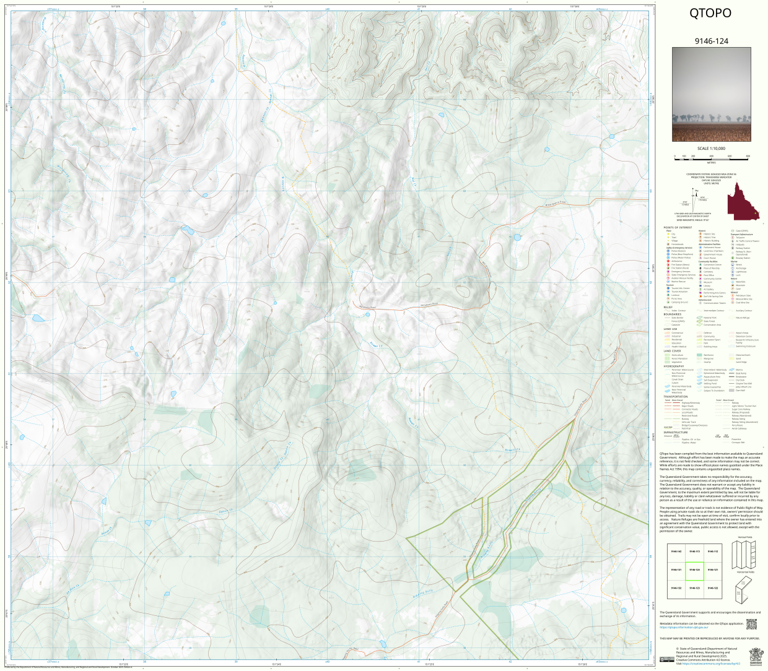Click the metres scale bar
This screenshot has width=768, height=671.
711,158
